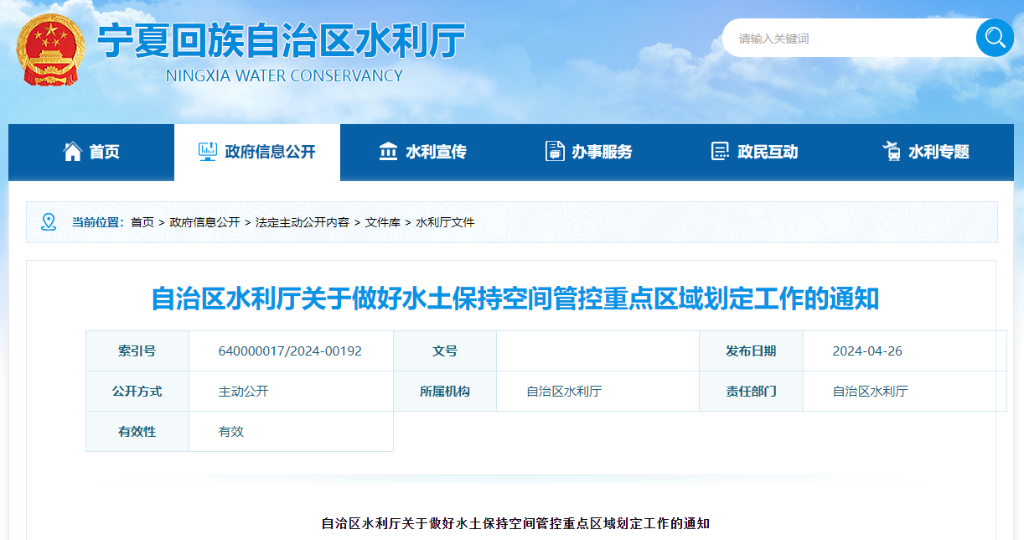Click the location pin icon in breadcrumb
This screenshot has width=1024, height=540.
tap(48, 222)
